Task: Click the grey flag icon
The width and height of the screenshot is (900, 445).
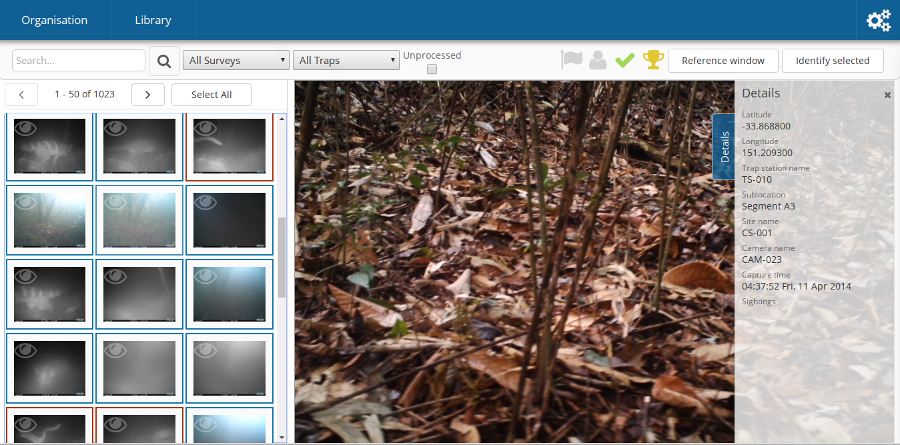Action: (572, 60)
